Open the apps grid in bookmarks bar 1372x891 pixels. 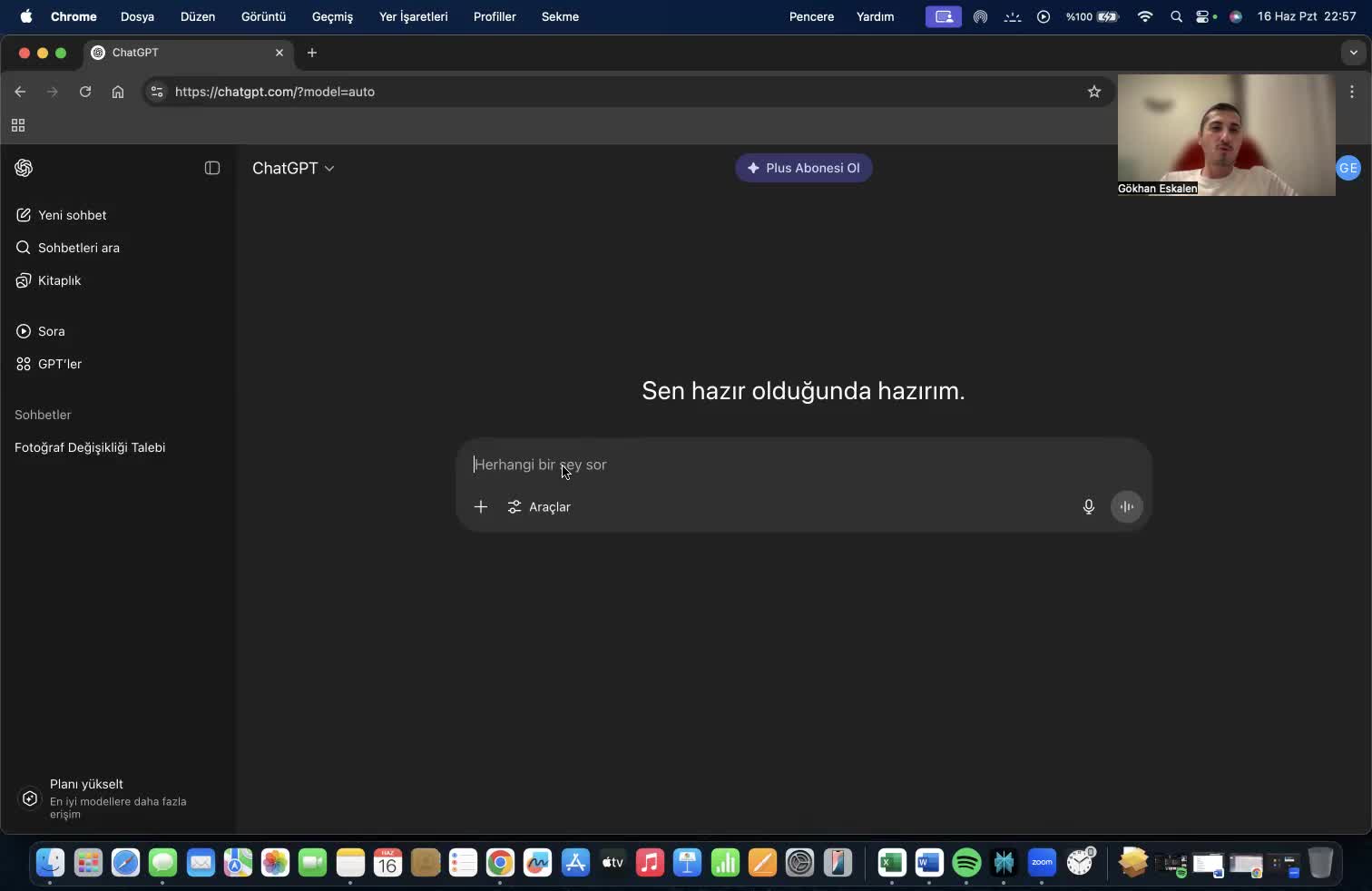[x=18, y=125]
